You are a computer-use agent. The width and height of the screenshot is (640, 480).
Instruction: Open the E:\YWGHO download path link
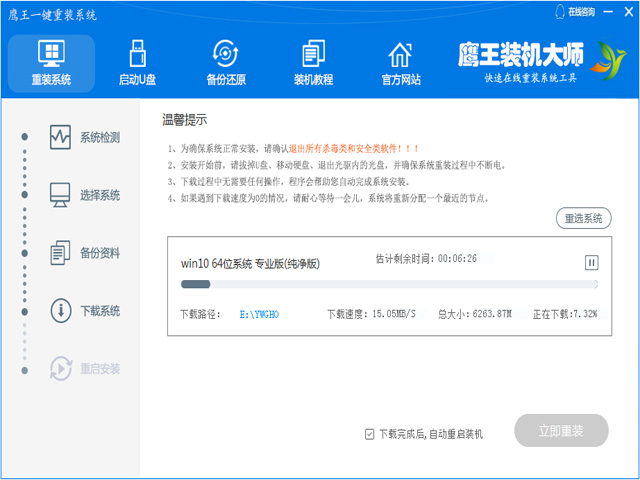coord(259,314)
